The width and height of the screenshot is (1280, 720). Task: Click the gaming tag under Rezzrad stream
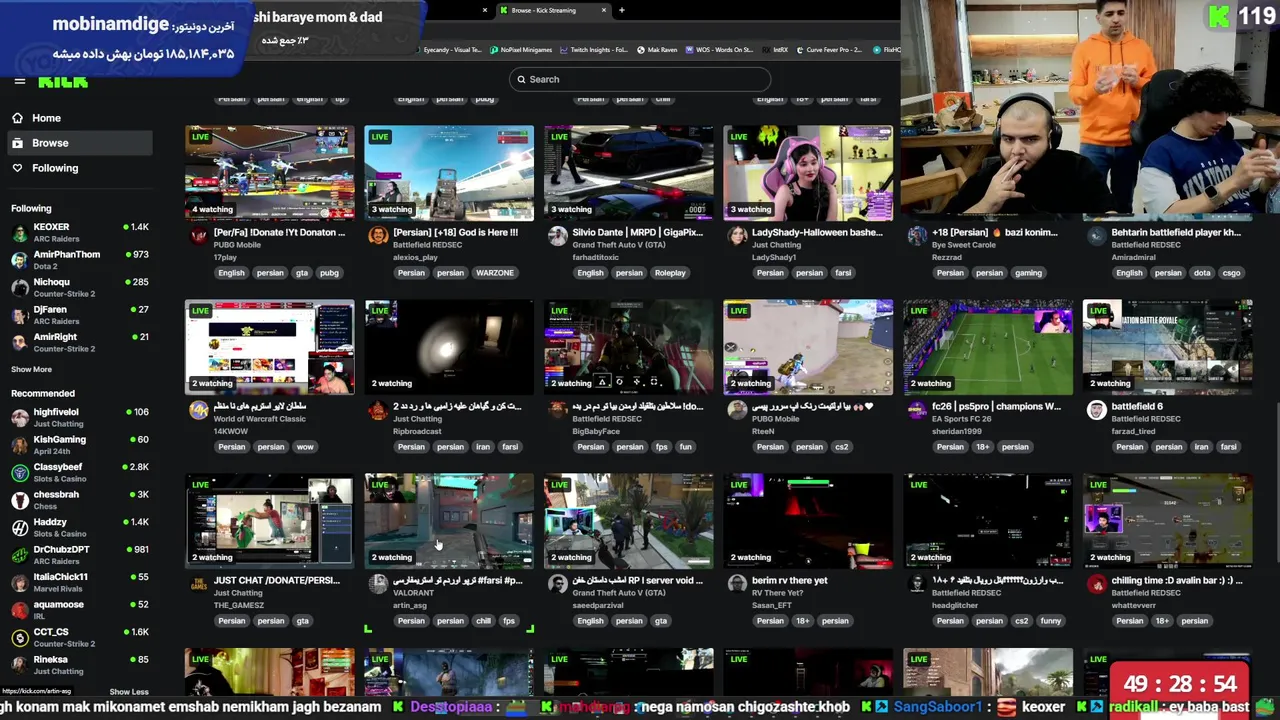pyautogui.click(x=1028, y=273)
